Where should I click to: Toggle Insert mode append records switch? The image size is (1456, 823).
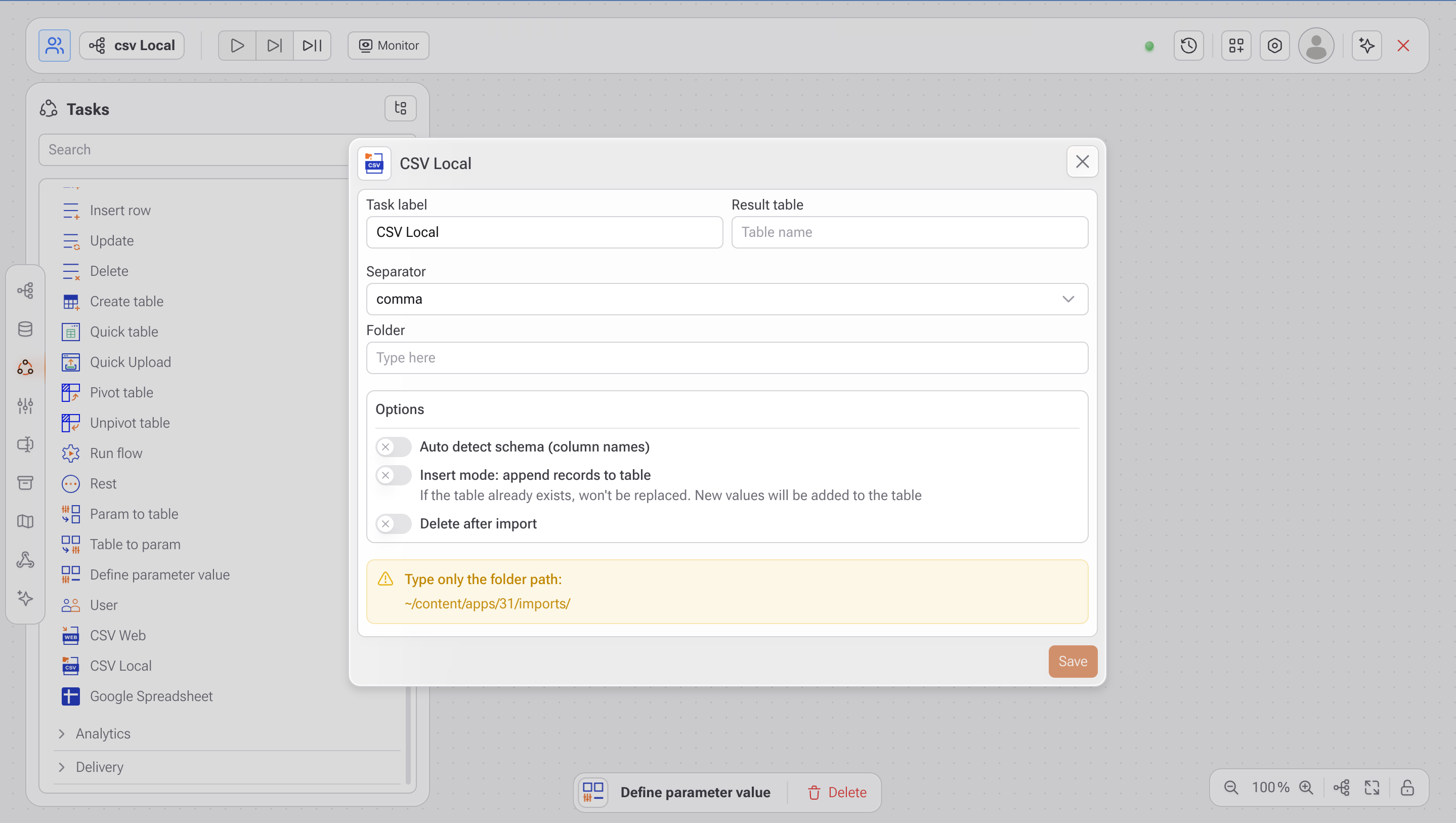(x=394, y=475)
